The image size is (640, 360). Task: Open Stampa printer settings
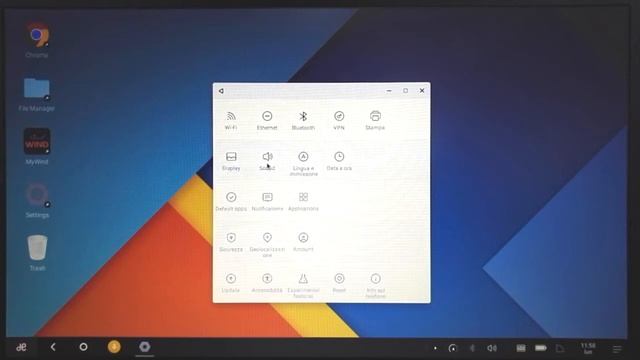(x=375, y=120)
